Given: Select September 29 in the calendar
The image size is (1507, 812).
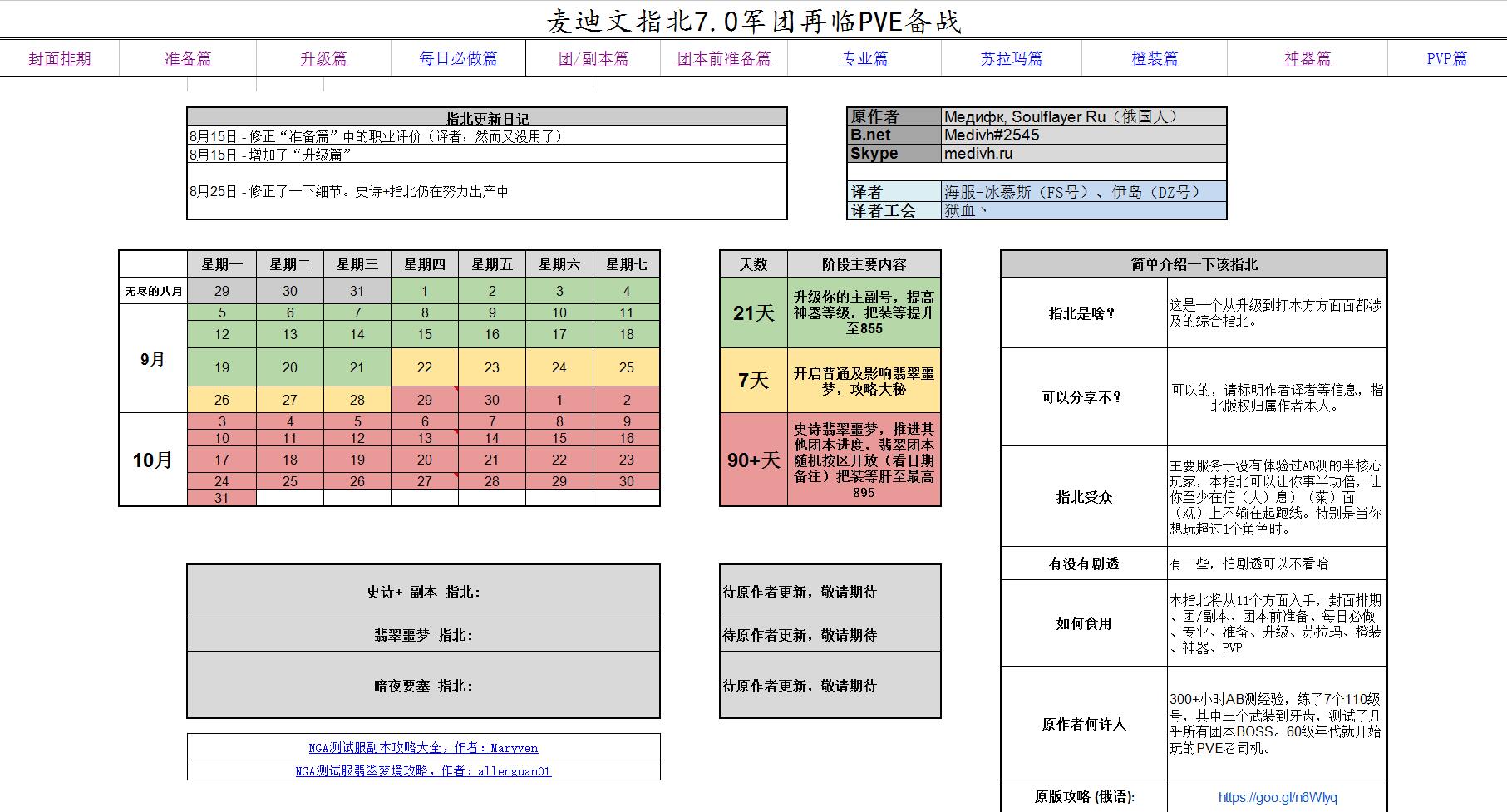Looking at the screenshot, I should click(x=425, y=399).
